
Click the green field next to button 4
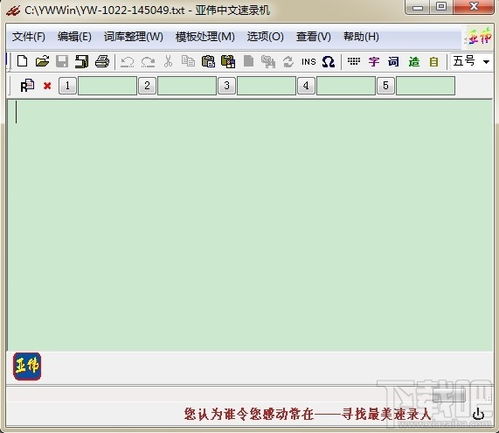[x=346, y=86]
